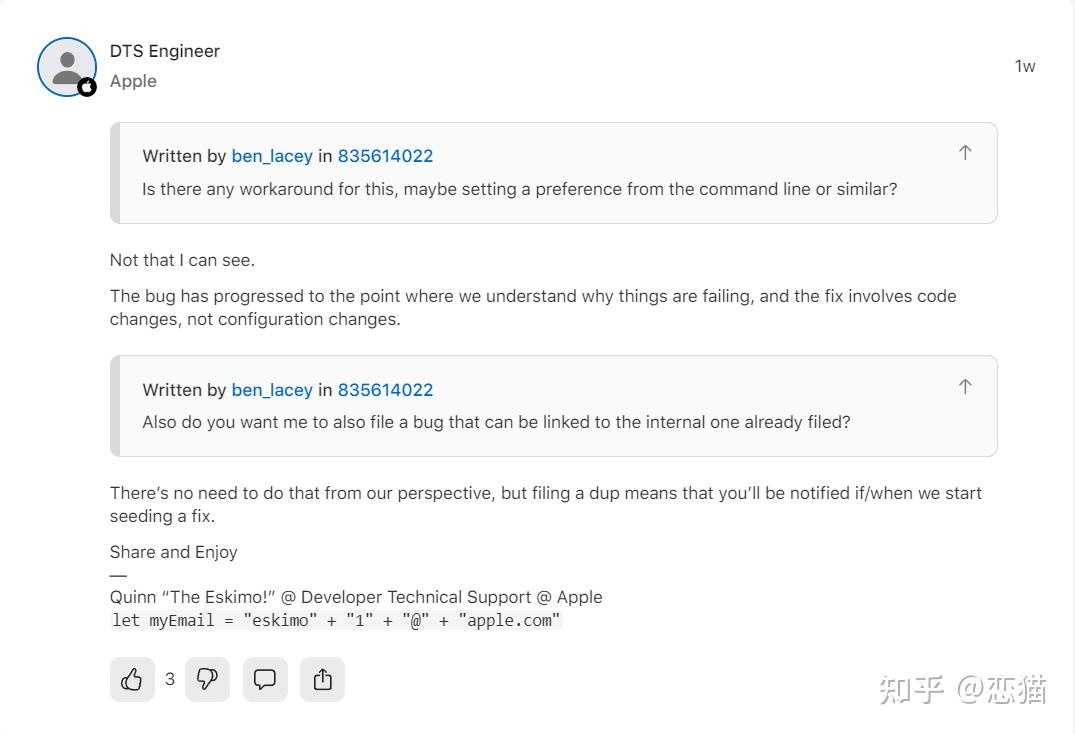Click the Quinn "The Eskimo!" signature line
Viewport: 1075px width, 734px height.
pos(356,597)
